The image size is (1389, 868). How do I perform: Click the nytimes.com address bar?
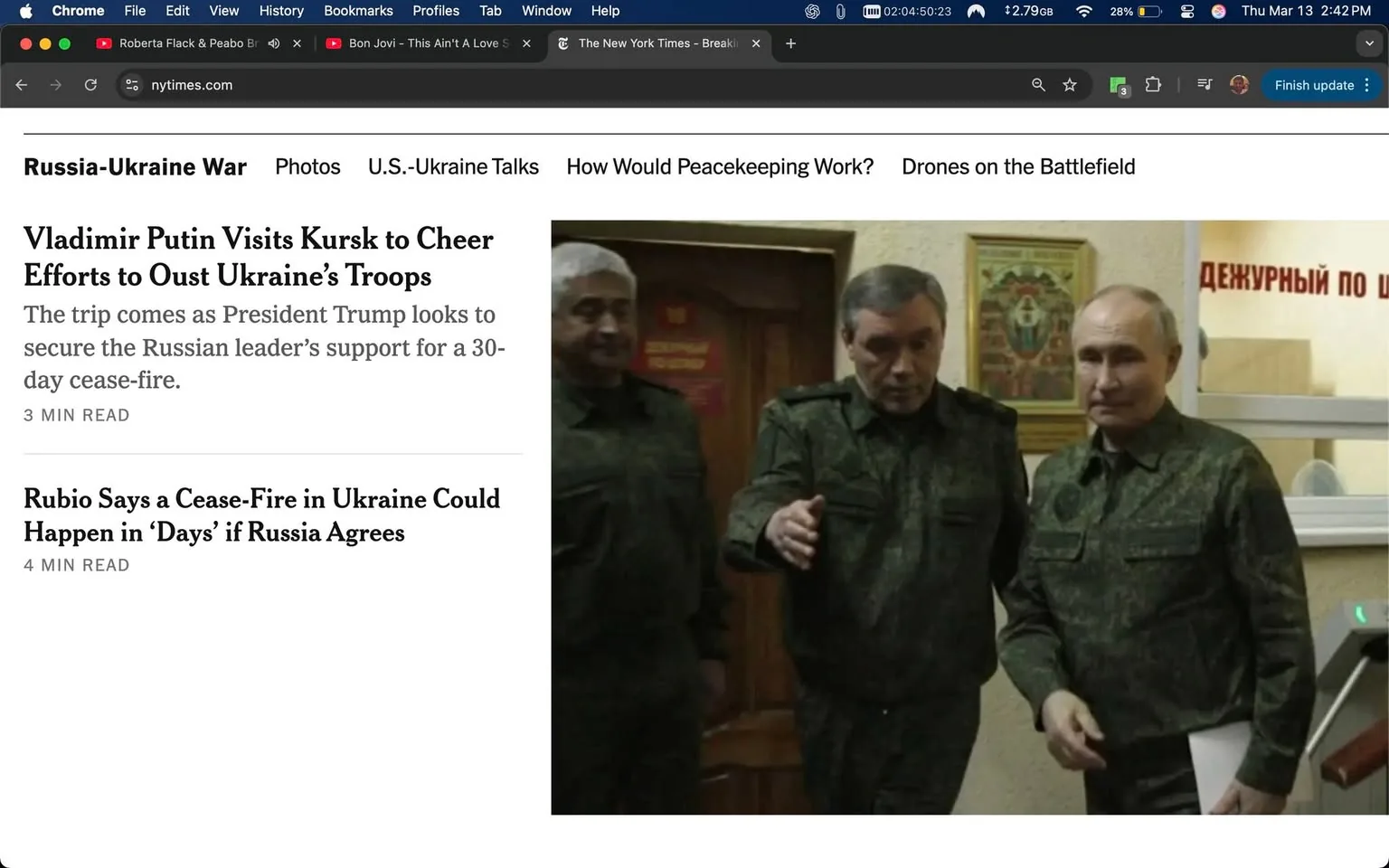pyautogui.click(x=191, y=84)
